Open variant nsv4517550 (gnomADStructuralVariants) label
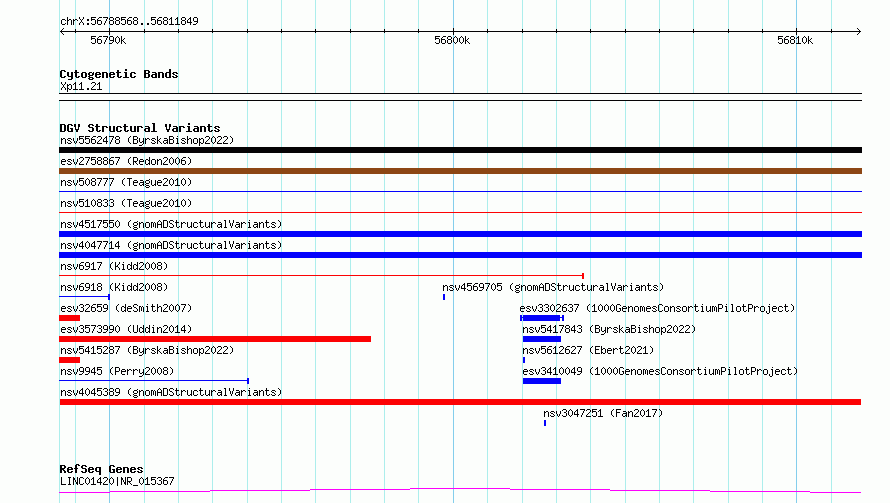 171,224
